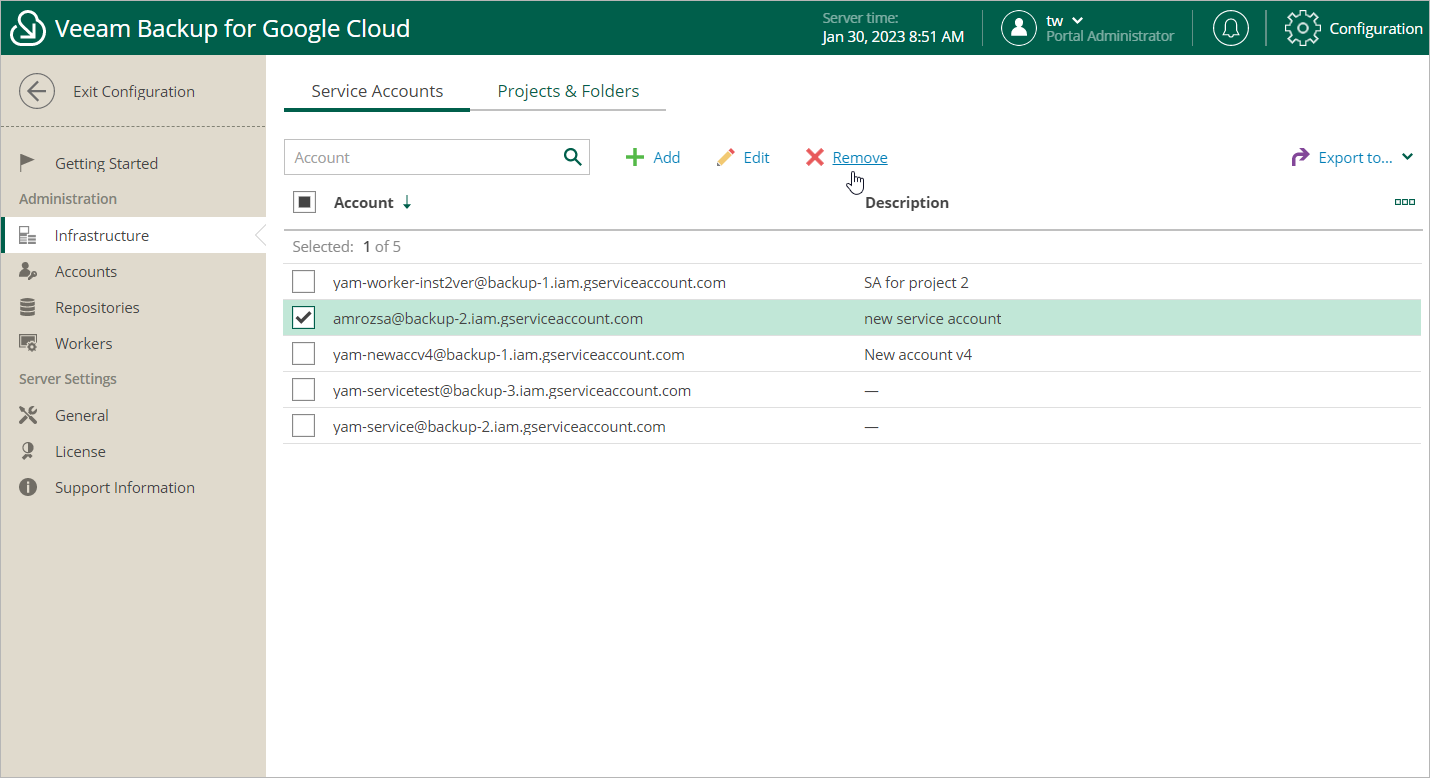Click the red X Remove icon
The width and height of the screenshot is (1430, 778).
(x=815, y=158)
